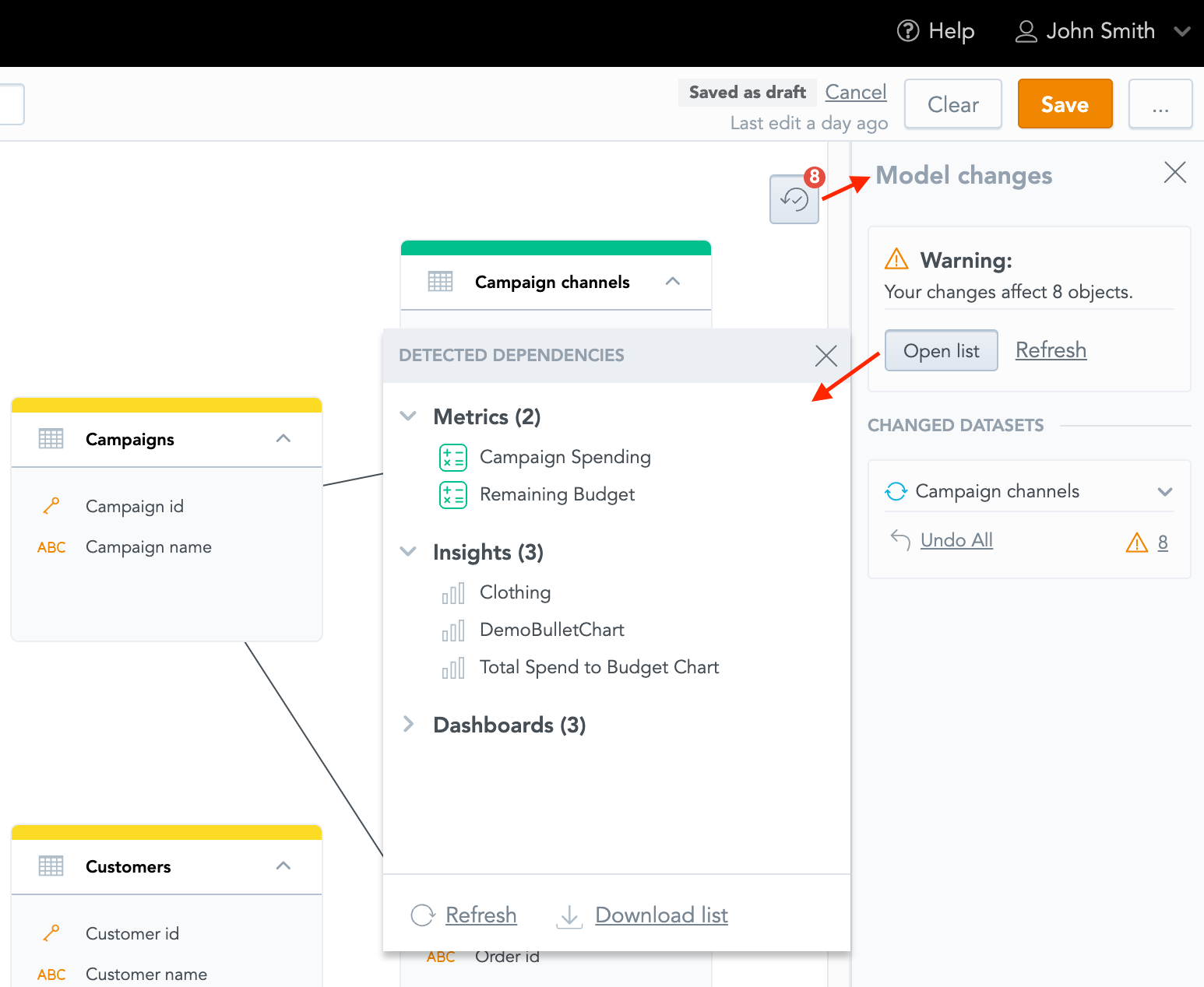Click ABC type icon beside Order id

441,957
